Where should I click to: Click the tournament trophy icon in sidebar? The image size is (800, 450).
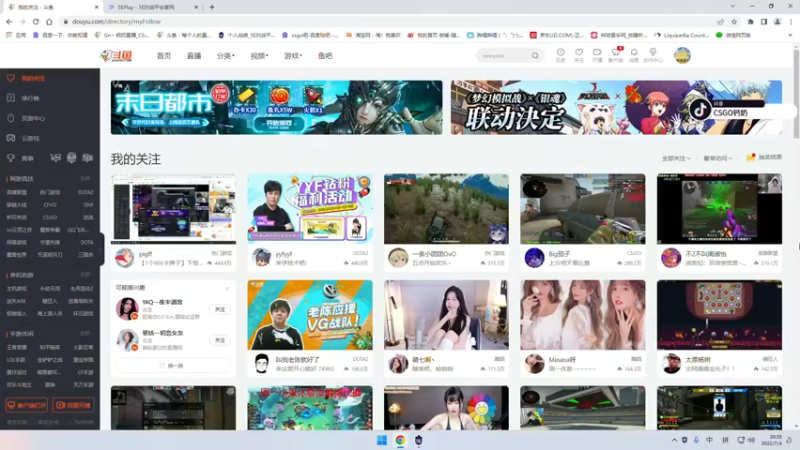(x=11, y=158)
